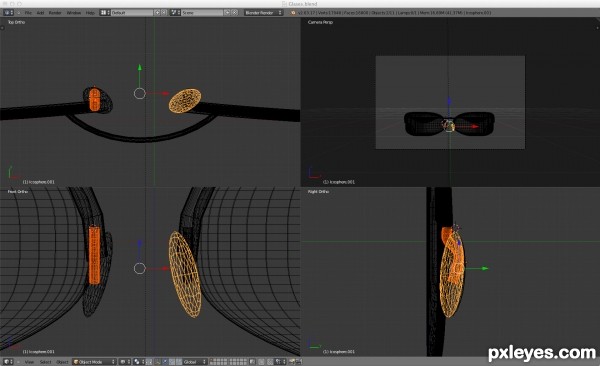Screen dimensions: 600x366
Task: Add a new scene
Action: click(x=227, y=13)
